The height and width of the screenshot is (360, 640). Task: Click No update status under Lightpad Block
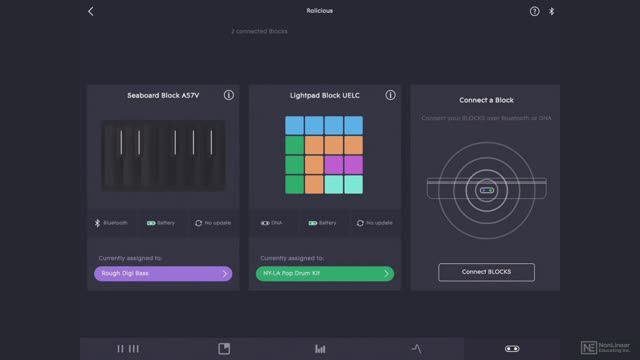374,223
